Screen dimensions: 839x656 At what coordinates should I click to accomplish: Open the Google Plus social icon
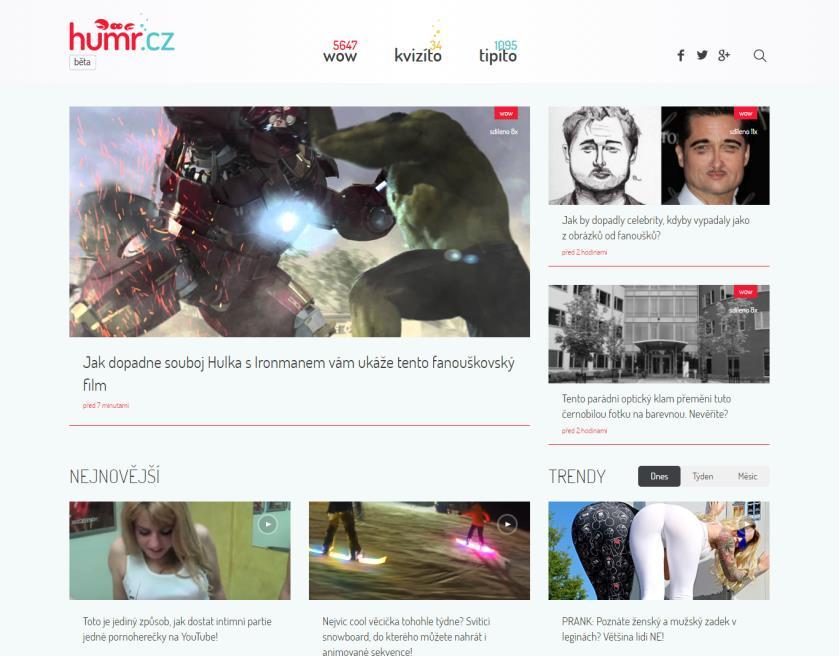[724, 55]
